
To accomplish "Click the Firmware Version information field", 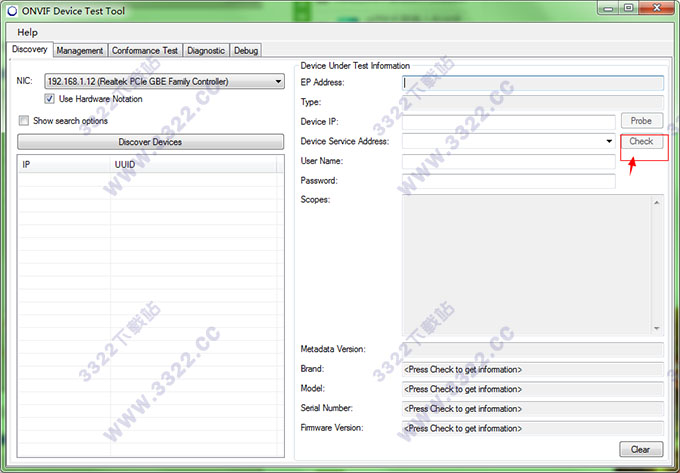I will coord(533,428).
